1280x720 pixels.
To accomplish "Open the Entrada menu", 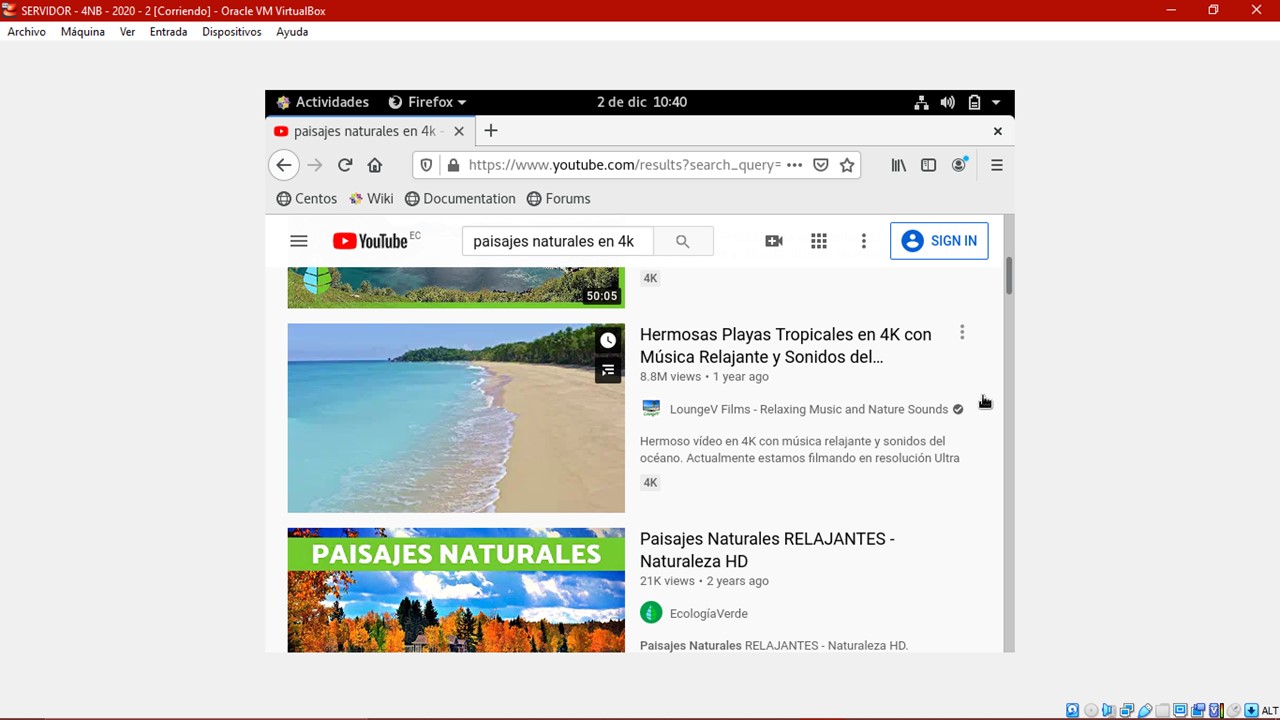I will tap(168, 32).
